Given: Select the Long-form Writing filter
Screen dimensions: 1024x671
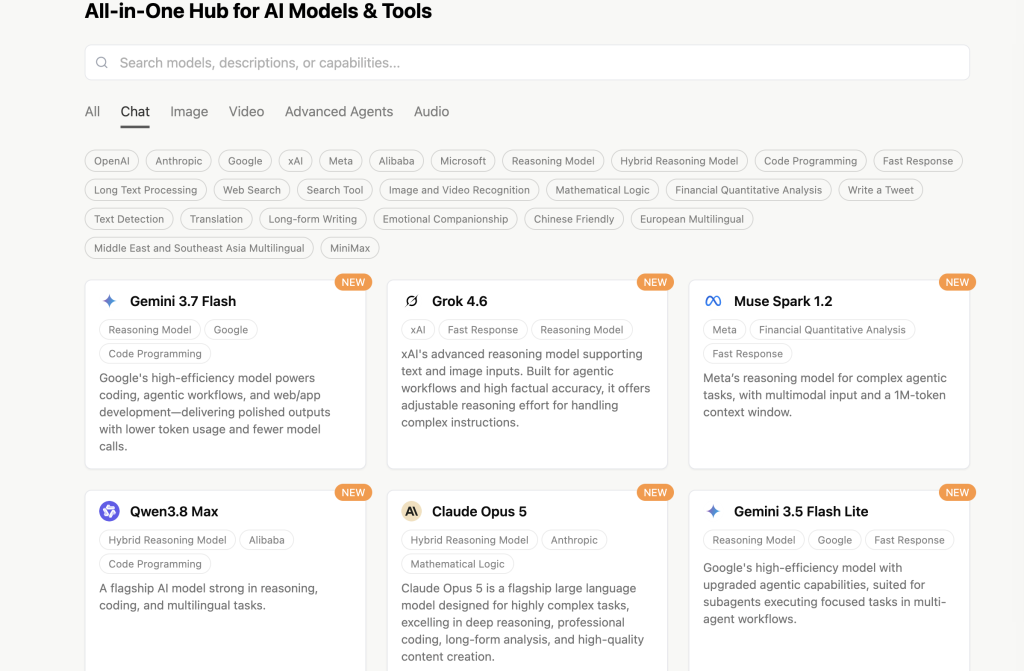Looking at the screenshot, I should (313, 219).
